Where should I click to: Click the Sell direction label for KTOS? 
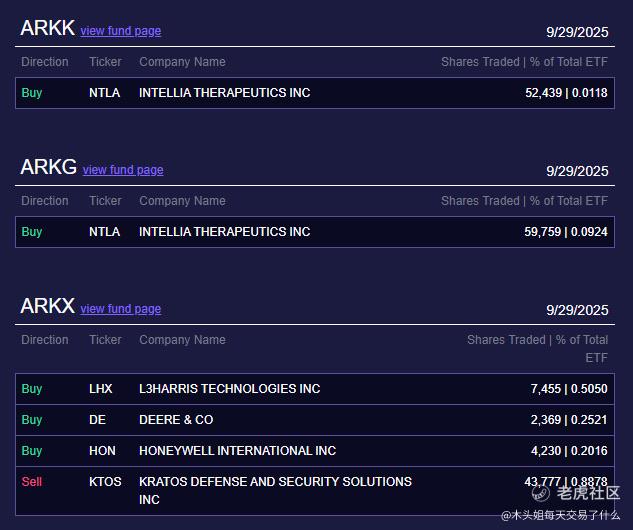32,482
